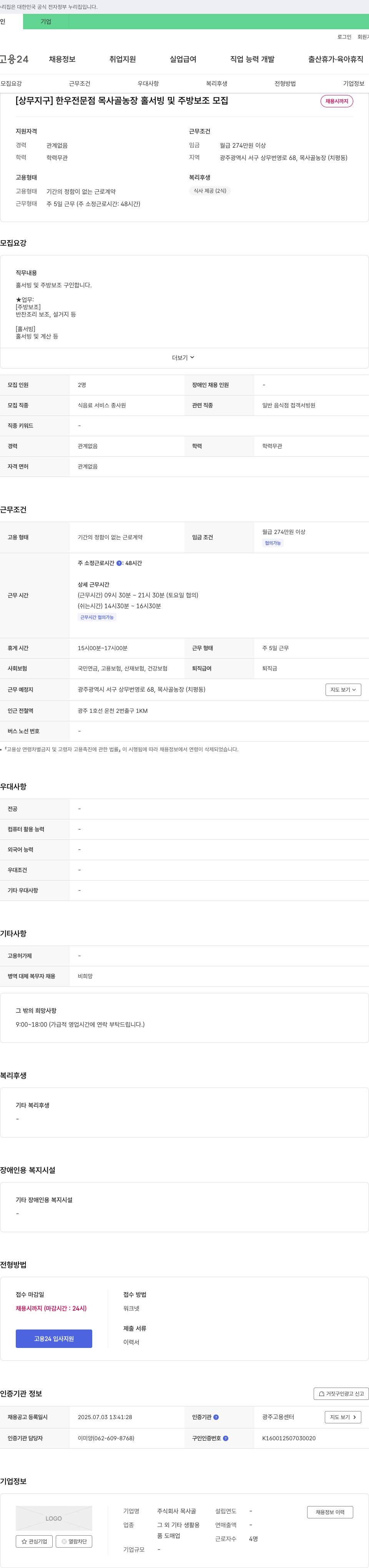Screen dimensions: 369x1568
Task: Click the info icon next to 구인인증번호 label
Action: tap(226, 1438)
